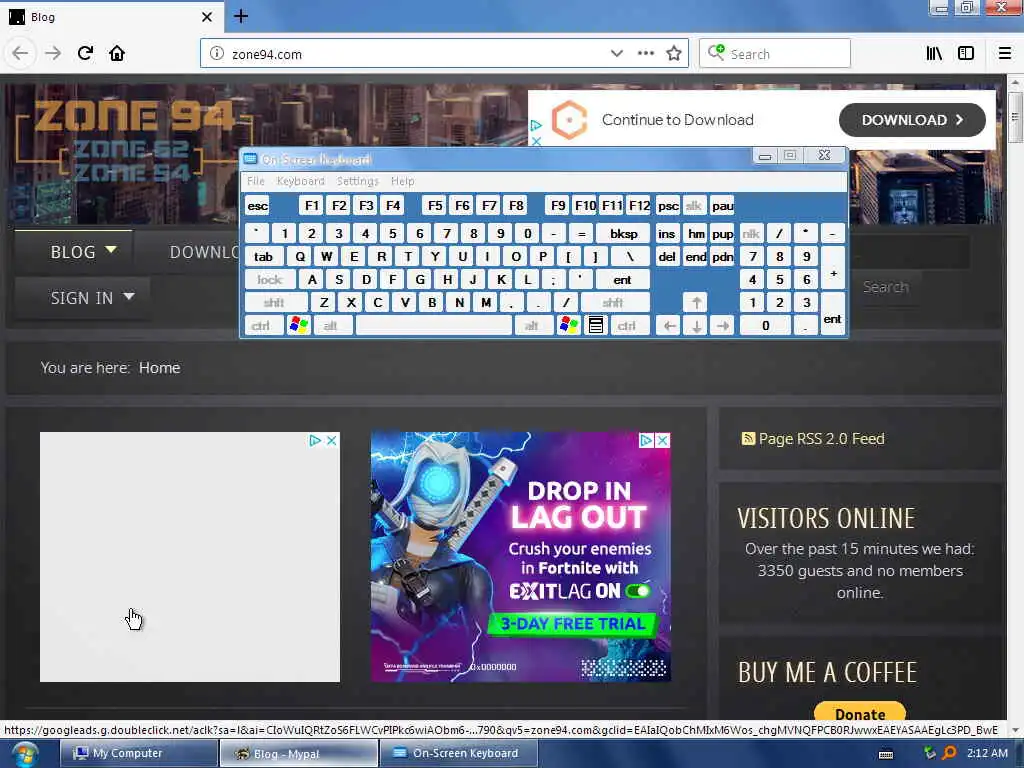This screenshot has width=1024, height=768.
Task: Bookmark this page with the star icon
Action: point(674,54)
